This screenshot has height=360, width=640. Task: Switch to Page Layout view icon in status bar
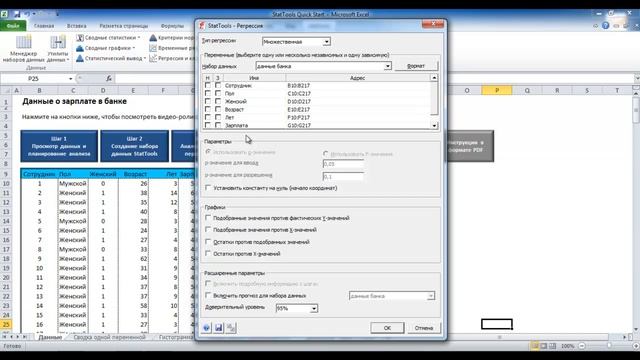(x=544, y=346)
